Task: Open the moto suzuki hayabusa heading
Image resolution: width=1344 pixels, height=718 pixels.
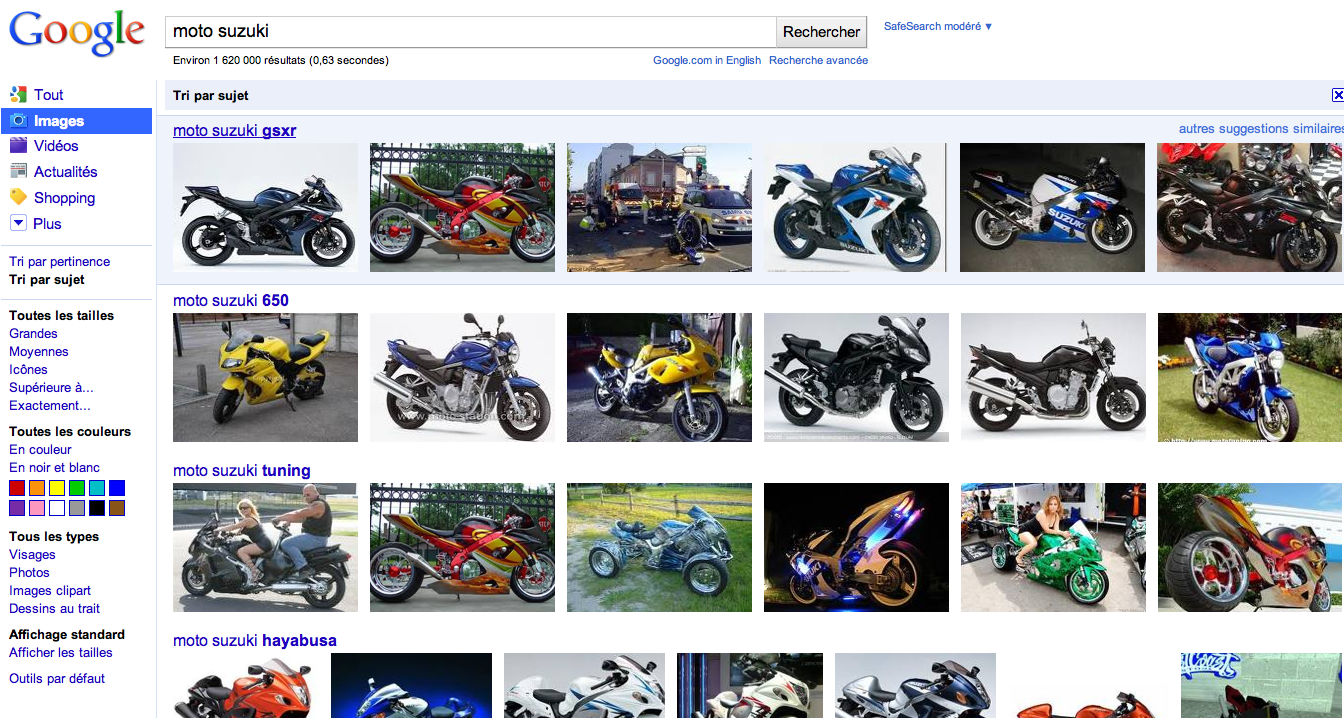Action: 255,641
